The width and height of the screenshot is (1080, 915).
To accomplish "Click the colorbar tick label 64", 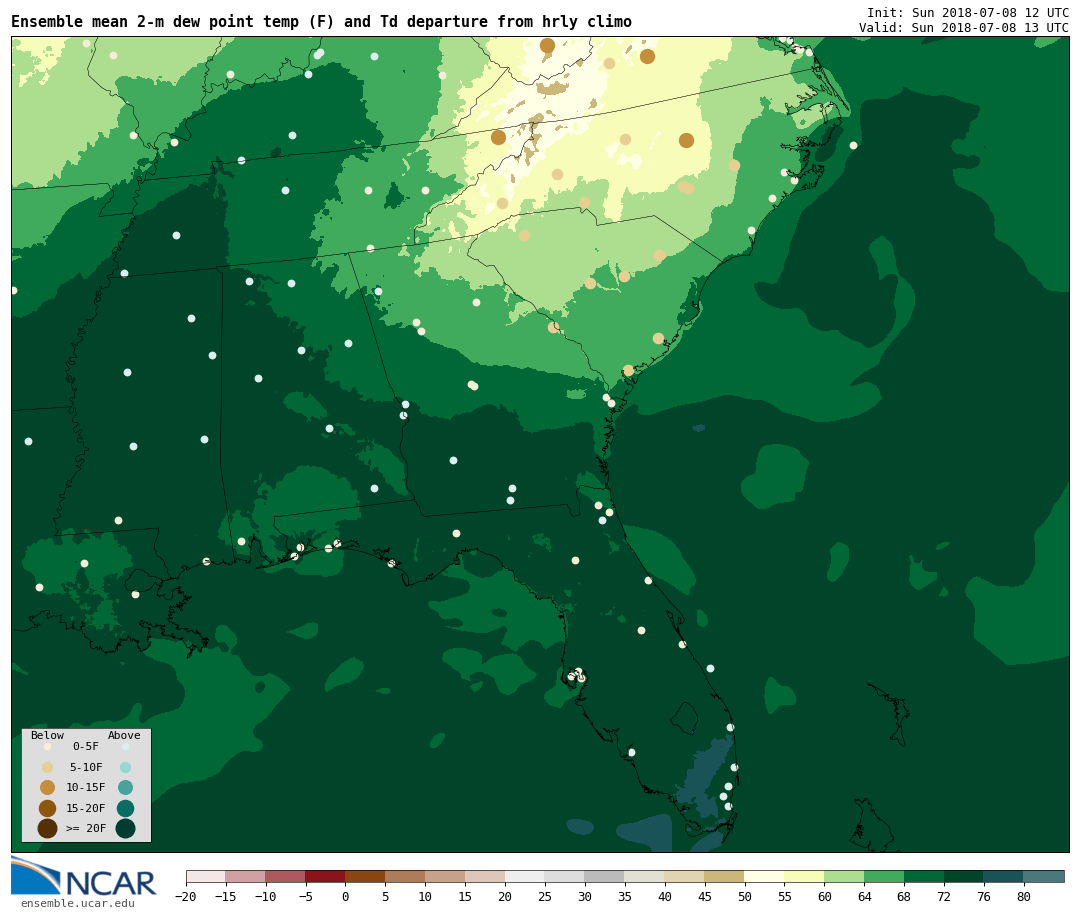I will [865, 896].
